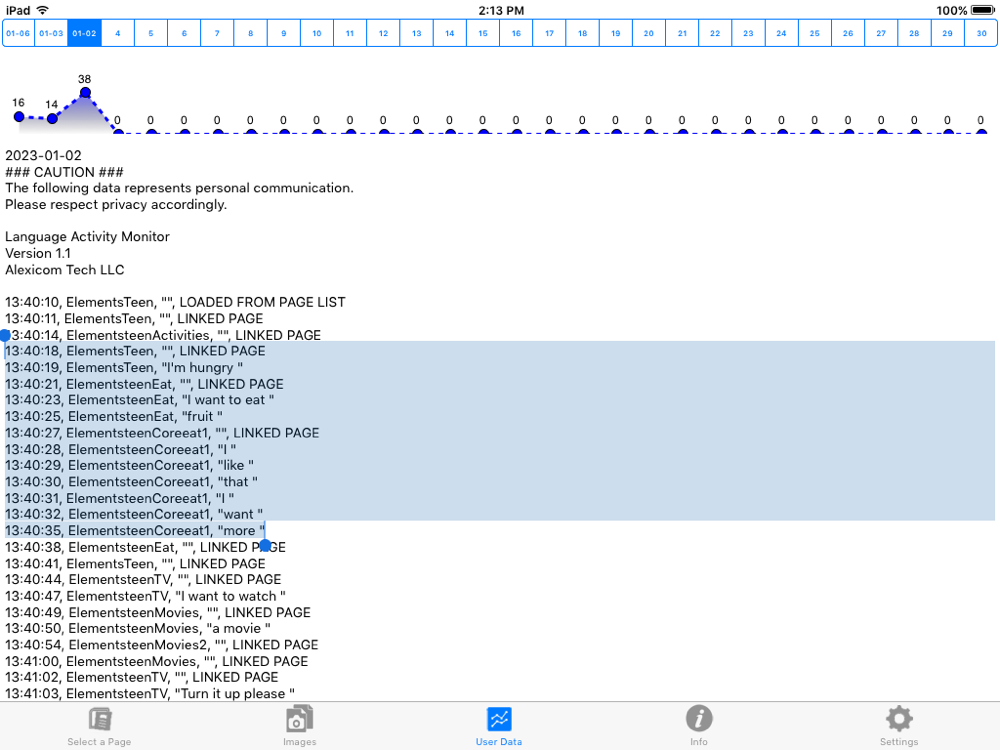Image resolution: width=1000 pixels, height=750 pixels.
Task: Tap the lower text selection handle
Action: coord(265,545)
